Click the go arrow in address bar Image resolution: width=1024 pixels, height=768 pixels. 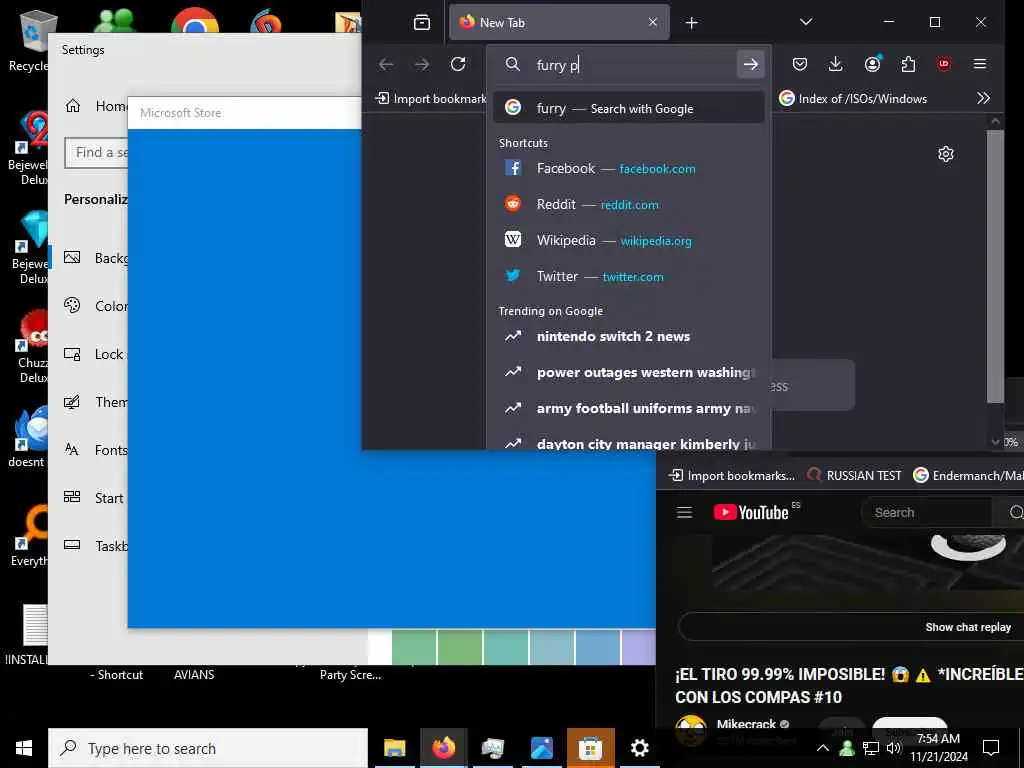(750, 64)
